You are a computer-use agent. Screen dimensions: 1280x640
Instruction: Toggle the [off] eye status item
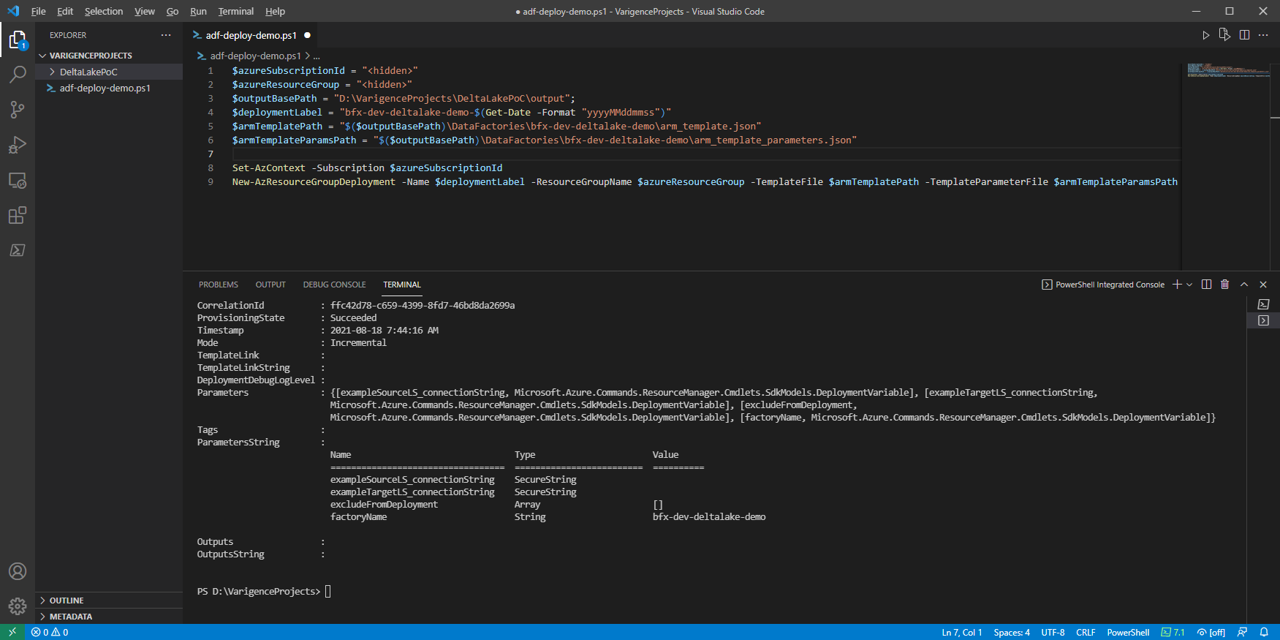tap(1211, 632)
